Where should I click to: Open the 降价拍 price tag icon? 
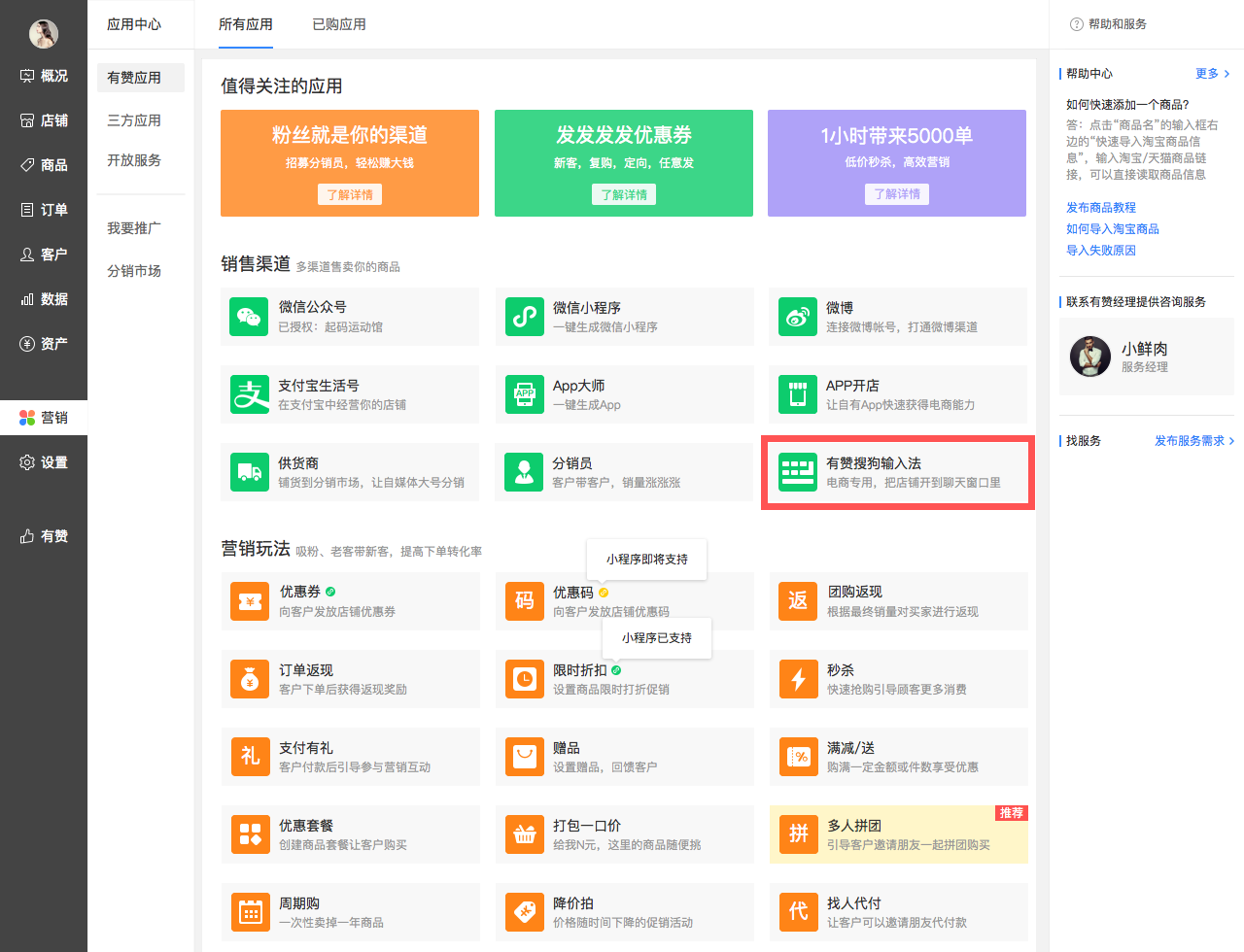click(525, 912)
